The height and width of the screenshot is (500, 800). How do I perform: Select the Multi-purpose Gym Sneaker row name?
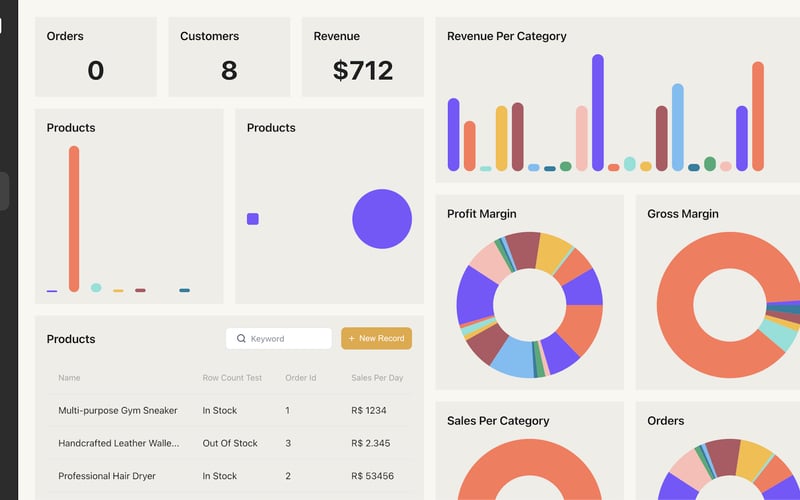tap(118, 410)
